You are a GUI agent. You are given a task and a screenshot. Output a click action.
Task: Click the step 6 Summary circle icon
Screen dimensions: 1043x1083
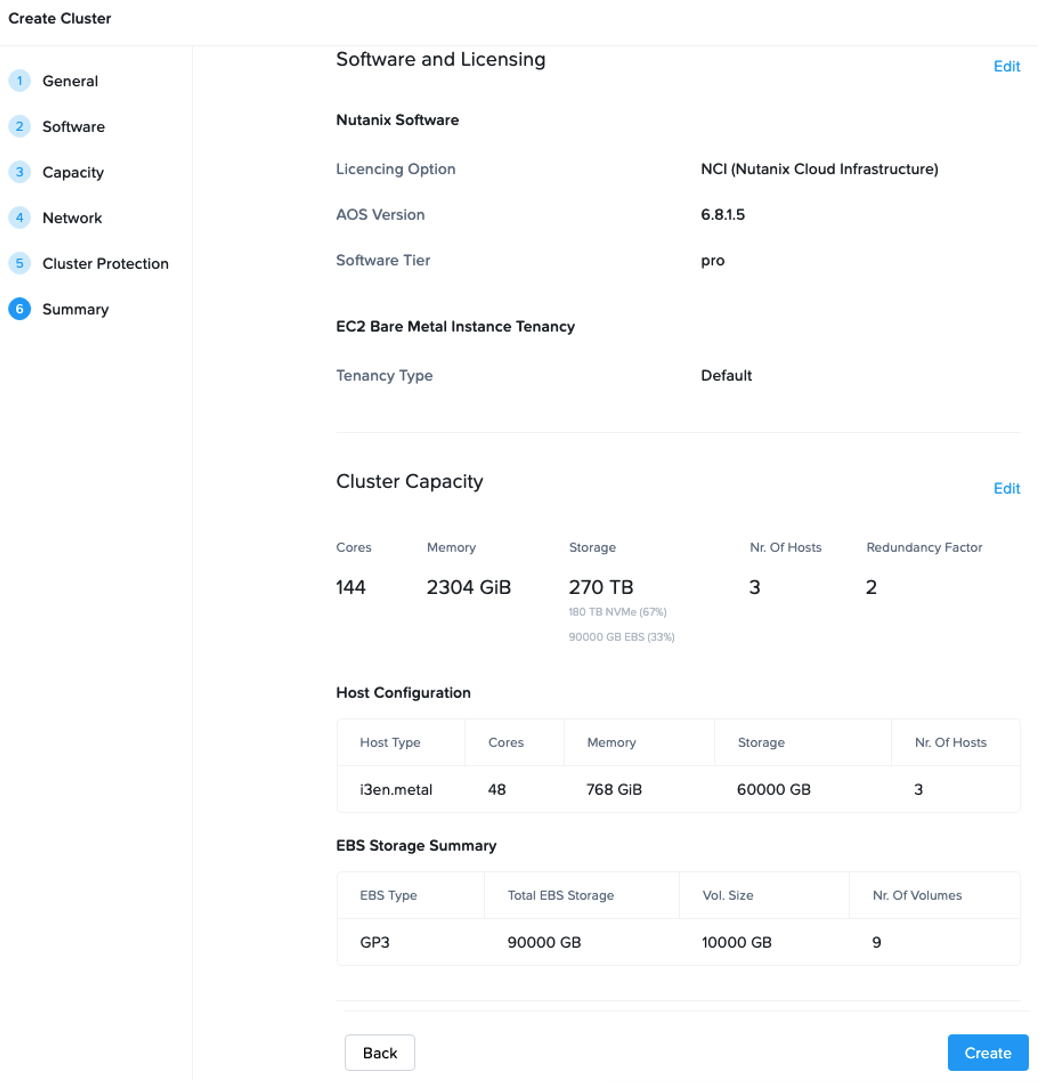pyautogui.click(x=19, y=309)
